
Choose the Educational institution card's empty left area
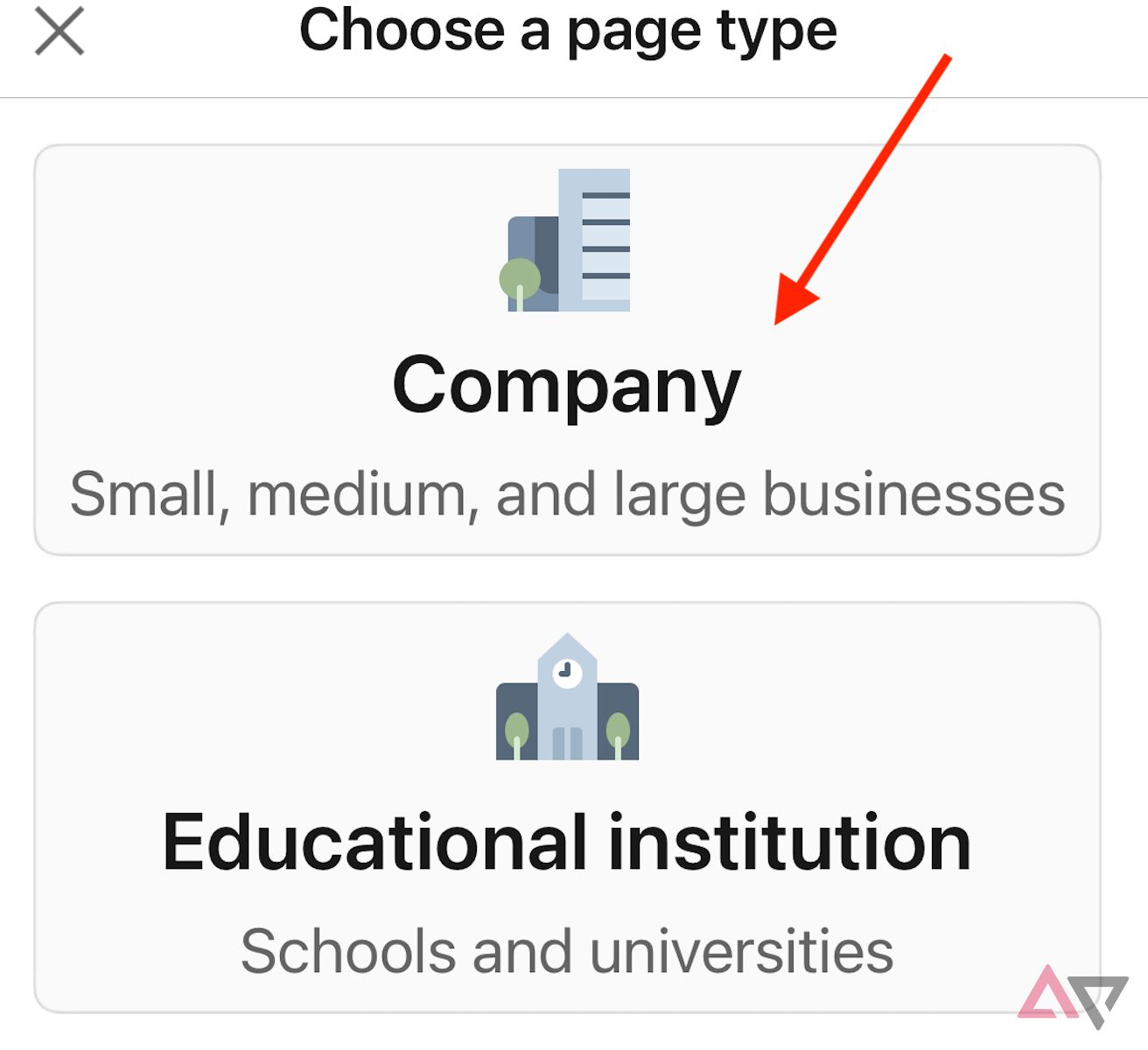point(262,700)
